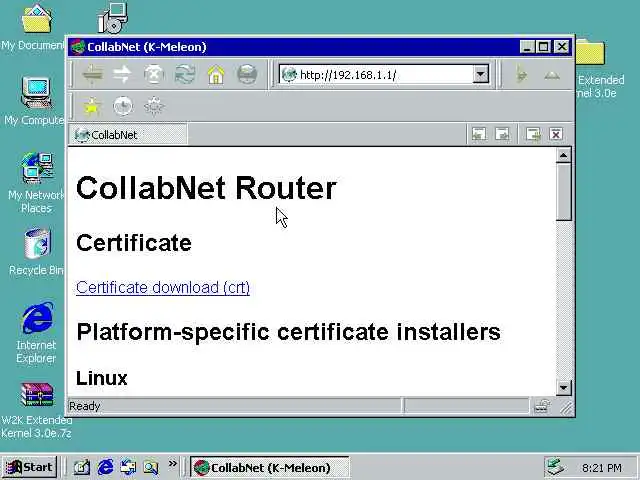Reload the page with the Reload icon
Viewport: 640px width, 480px height.
185,75
